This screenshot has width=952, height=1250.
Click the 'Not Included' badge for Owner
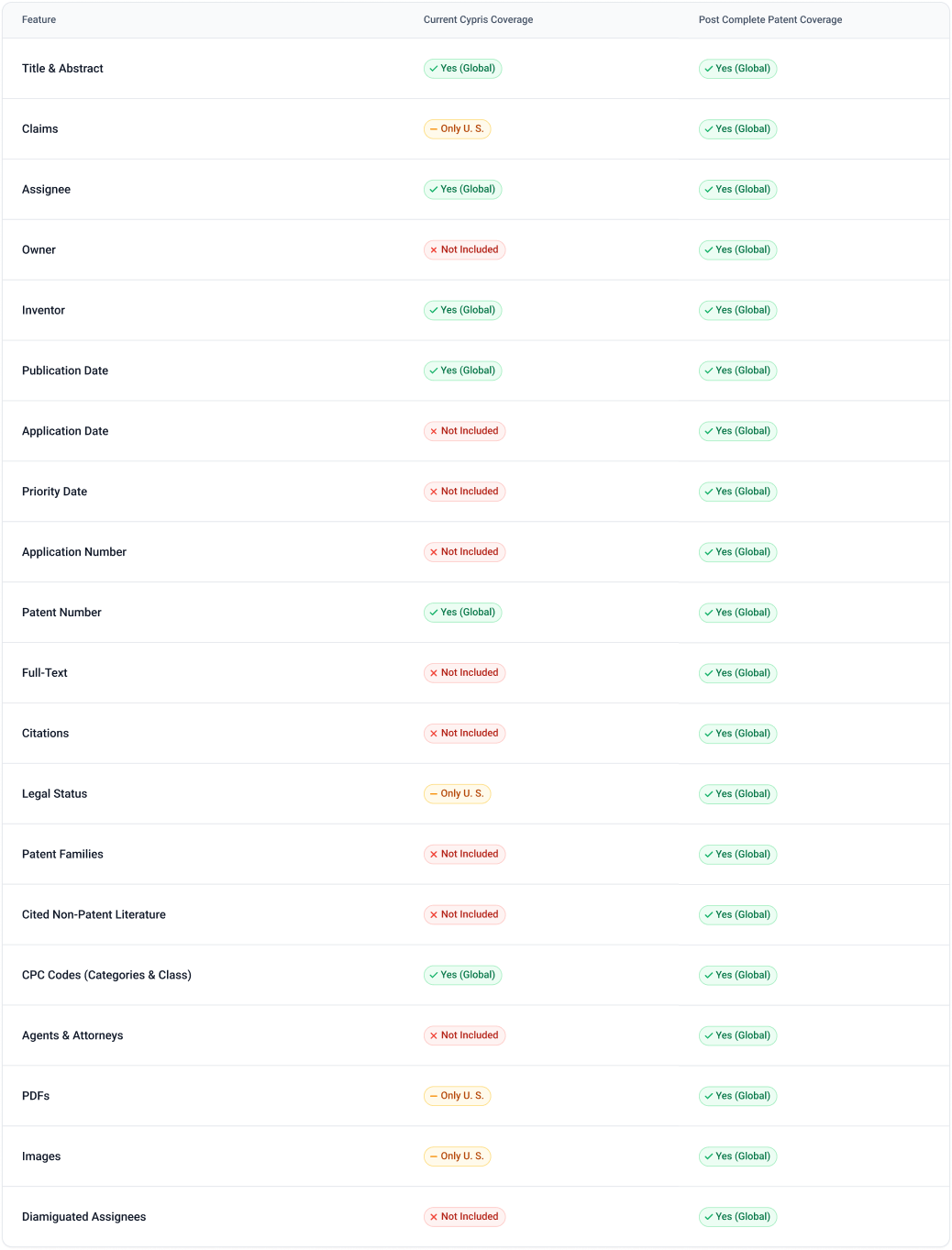[x=464, y=250]
